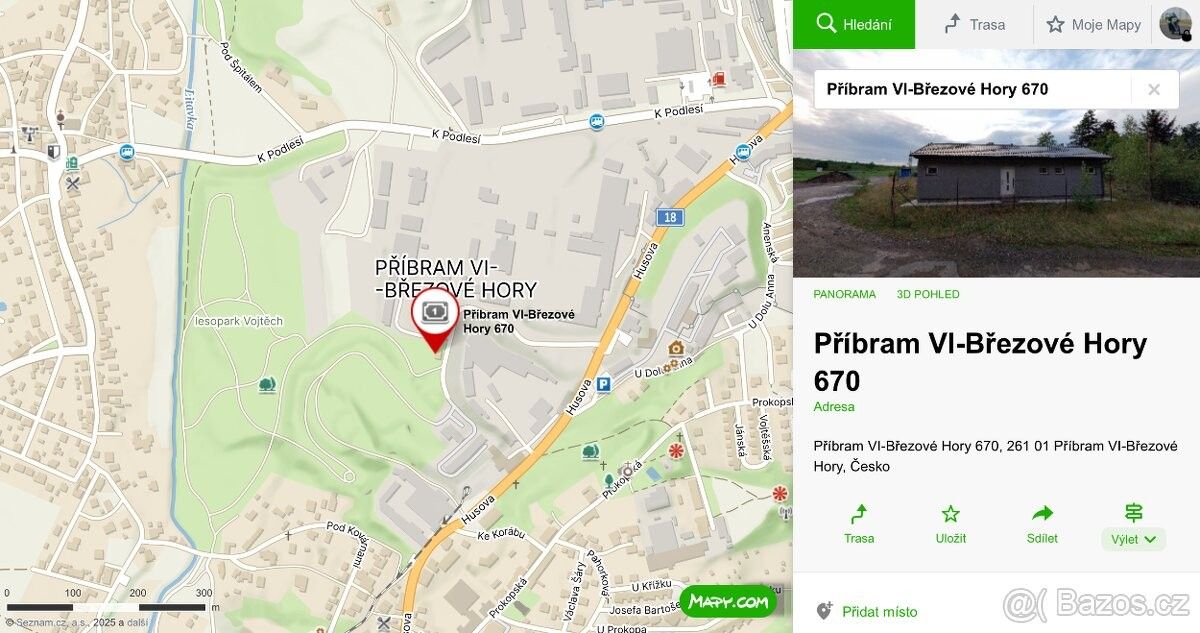Open the Hledání search tab
Viewport: 1200px width, 633px height.
[x=854, y=24]
